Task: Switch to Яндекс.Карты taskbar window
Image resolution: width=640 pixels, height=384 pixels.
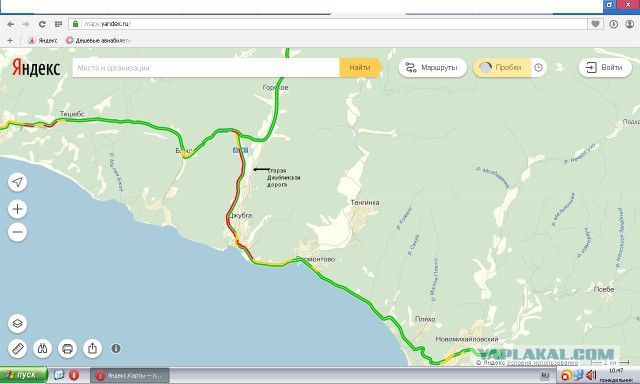Action: coord(130,375)
